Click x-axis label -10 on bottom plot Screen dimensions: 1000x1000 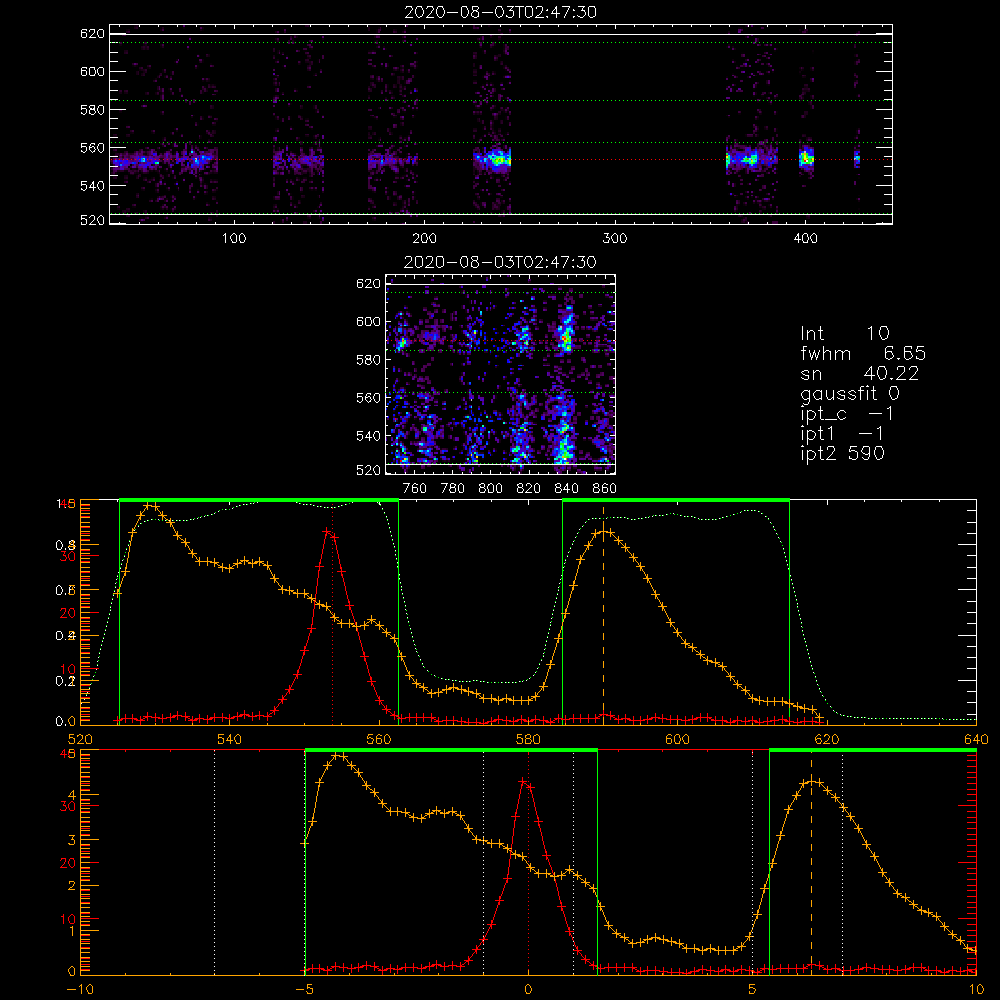pos(80,989)
